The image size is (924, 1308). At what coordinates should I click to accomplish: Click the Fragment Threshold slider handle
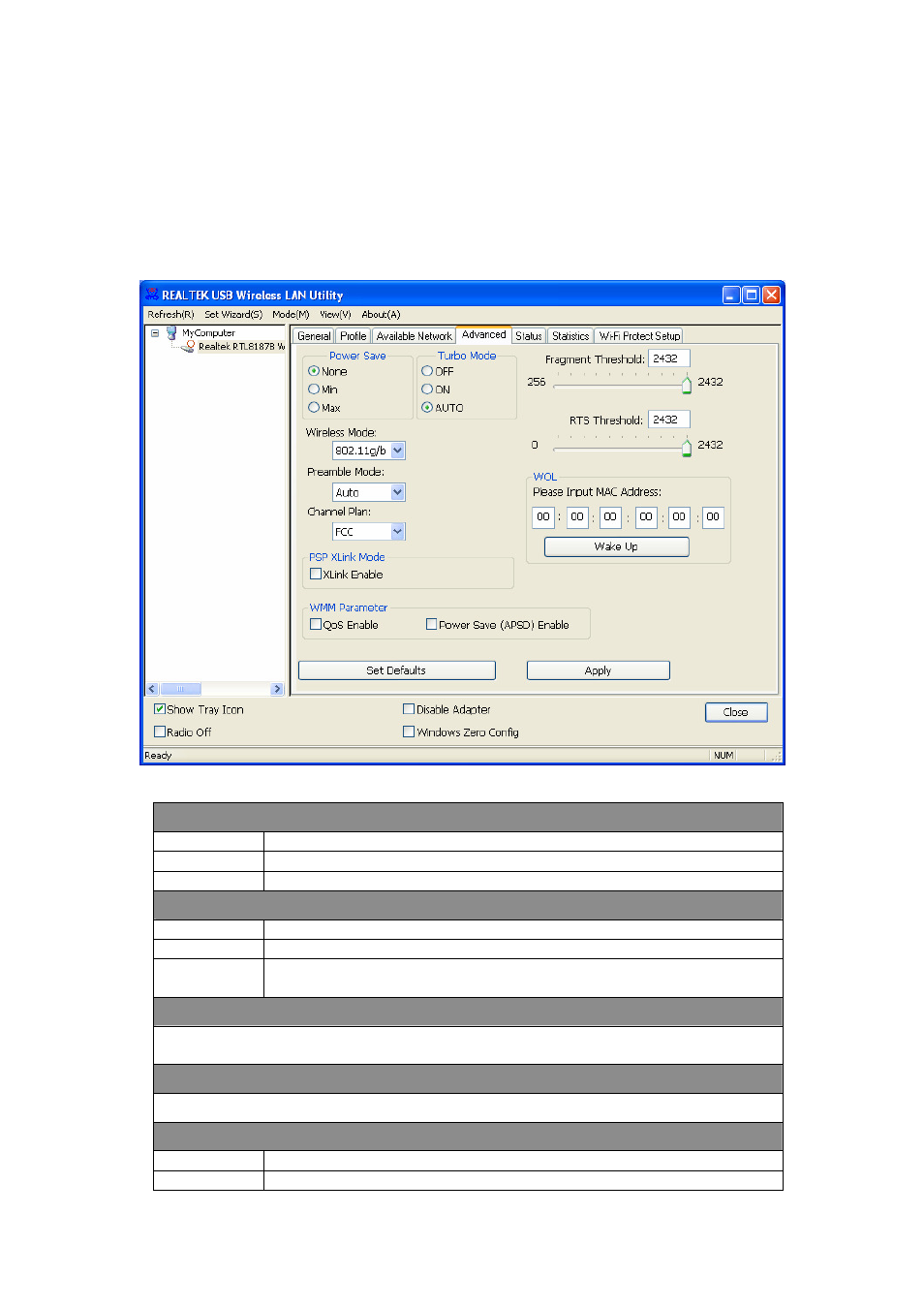tap(687, 385)
